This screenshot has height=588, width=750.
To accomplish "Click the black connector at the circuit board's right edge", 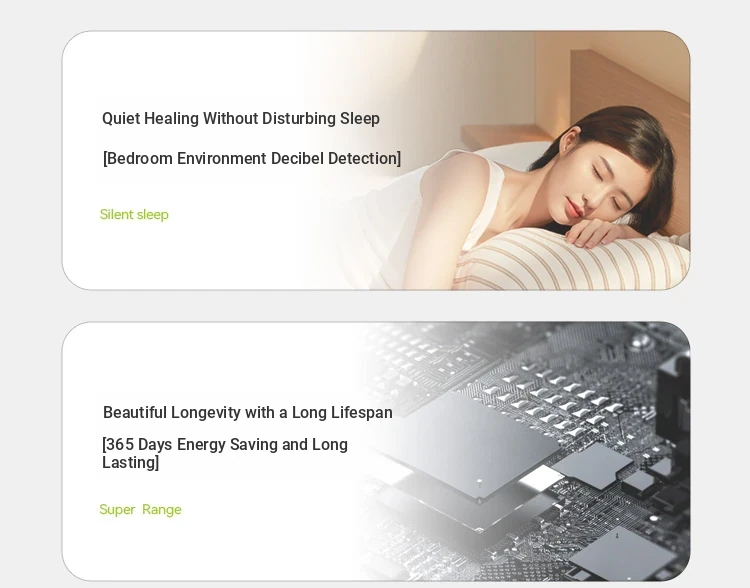I will 673,392.
